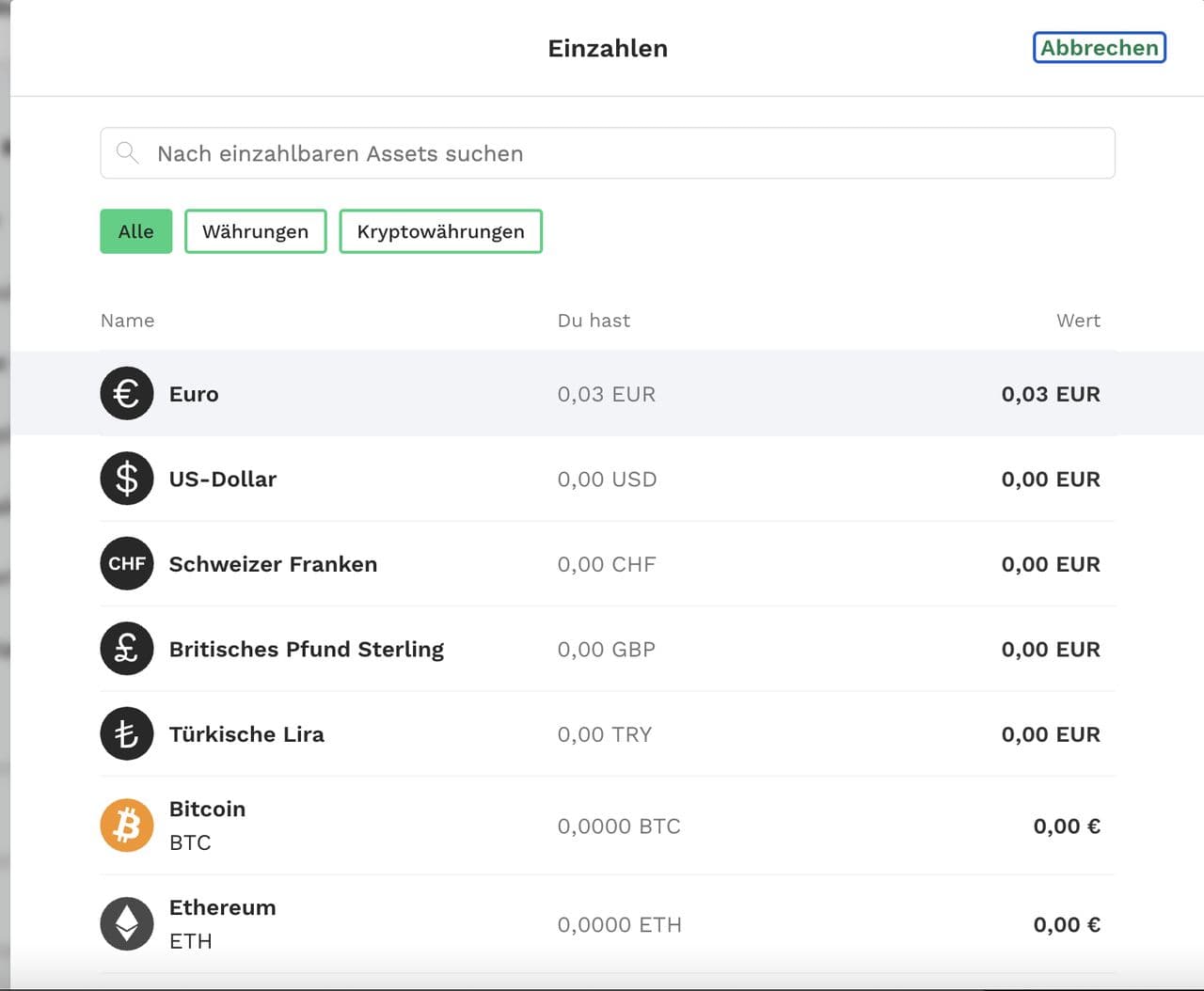
Task: Click the Euro currency icon
Action: [126, 394]
